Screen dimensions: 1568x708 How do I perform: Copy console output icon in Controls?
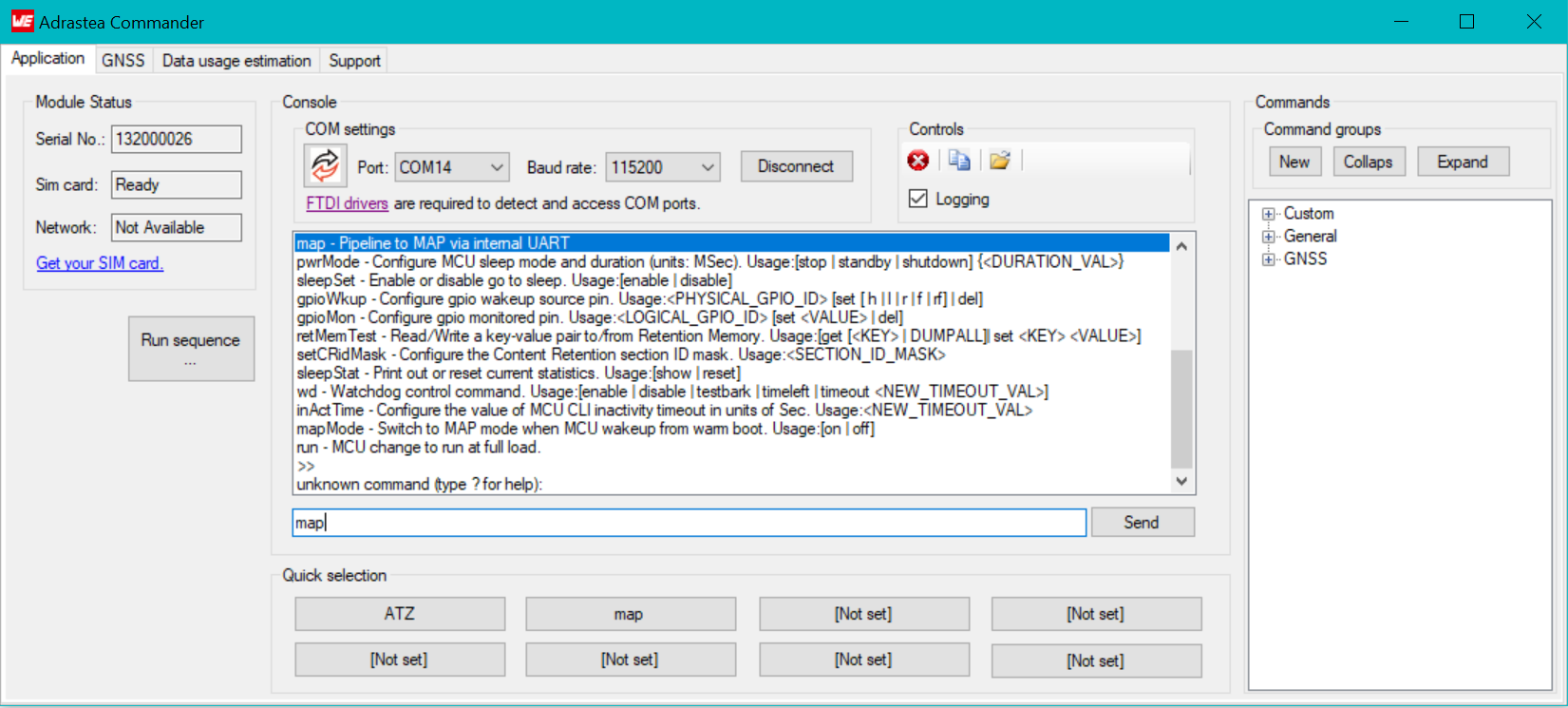[959, 161]
